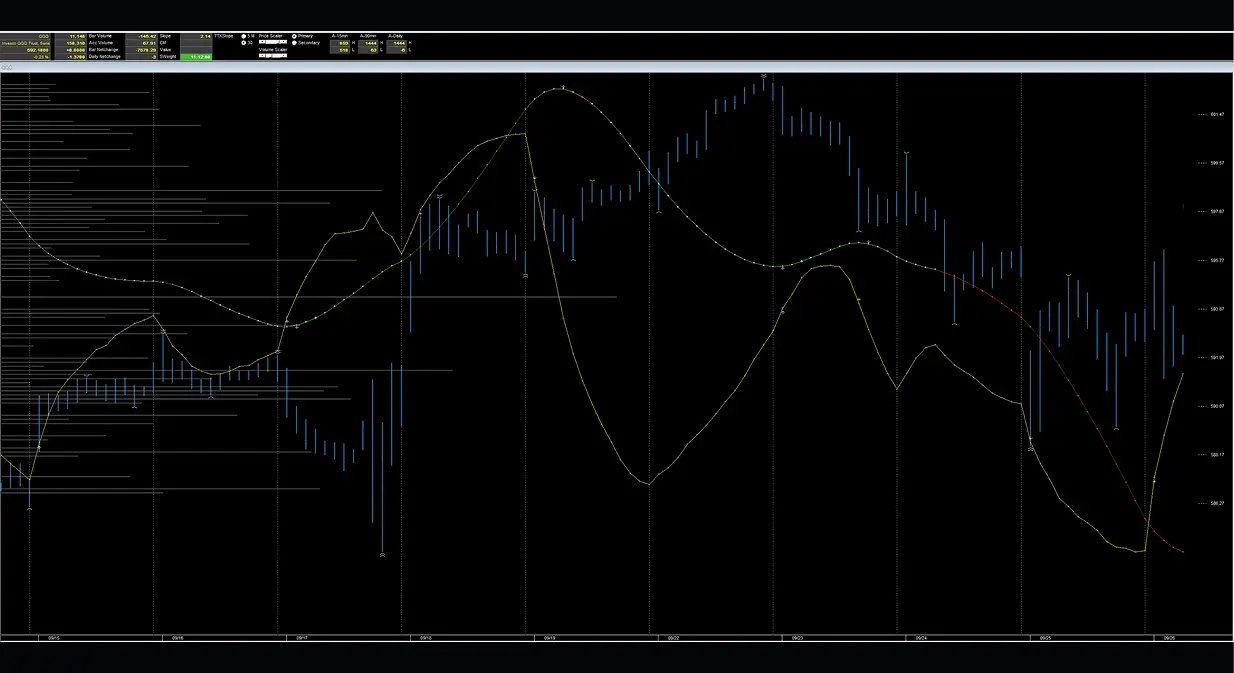
Task: Choose the Secondary radio option
Action: pyautogui.click(x=294, y=43)
